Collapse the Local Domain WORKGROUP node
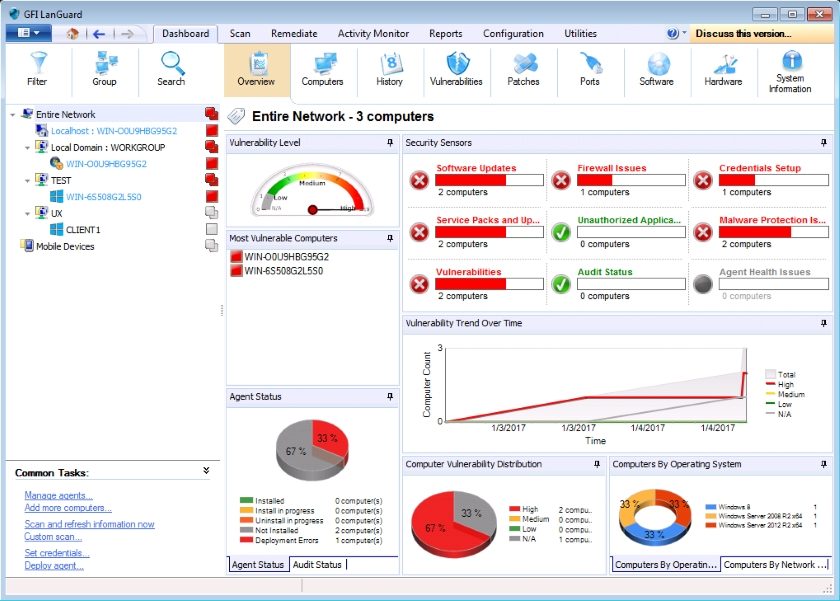 point(27,148)
